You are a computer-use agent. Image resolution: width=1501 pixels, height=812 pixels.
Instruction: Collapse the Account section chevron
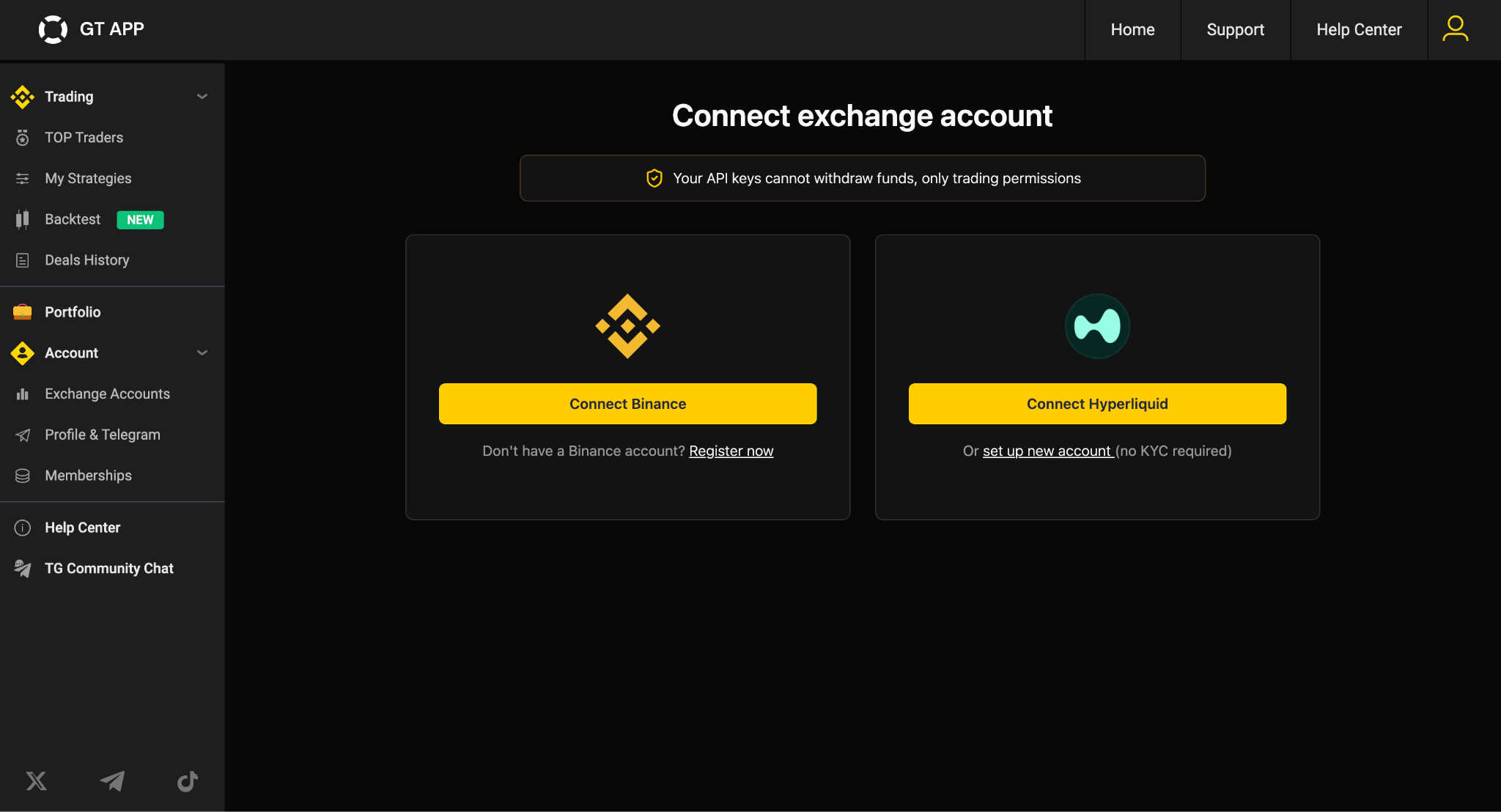click(202, 353)
